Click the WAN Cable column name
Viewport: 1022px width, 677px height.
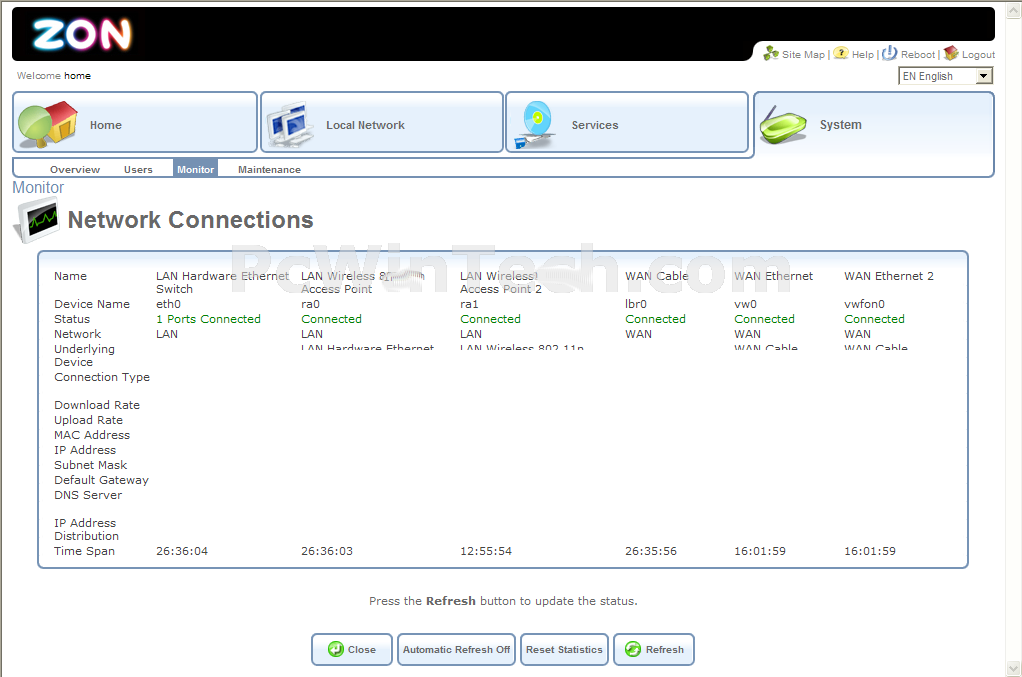pyautogui.click(x=657, y=276)
